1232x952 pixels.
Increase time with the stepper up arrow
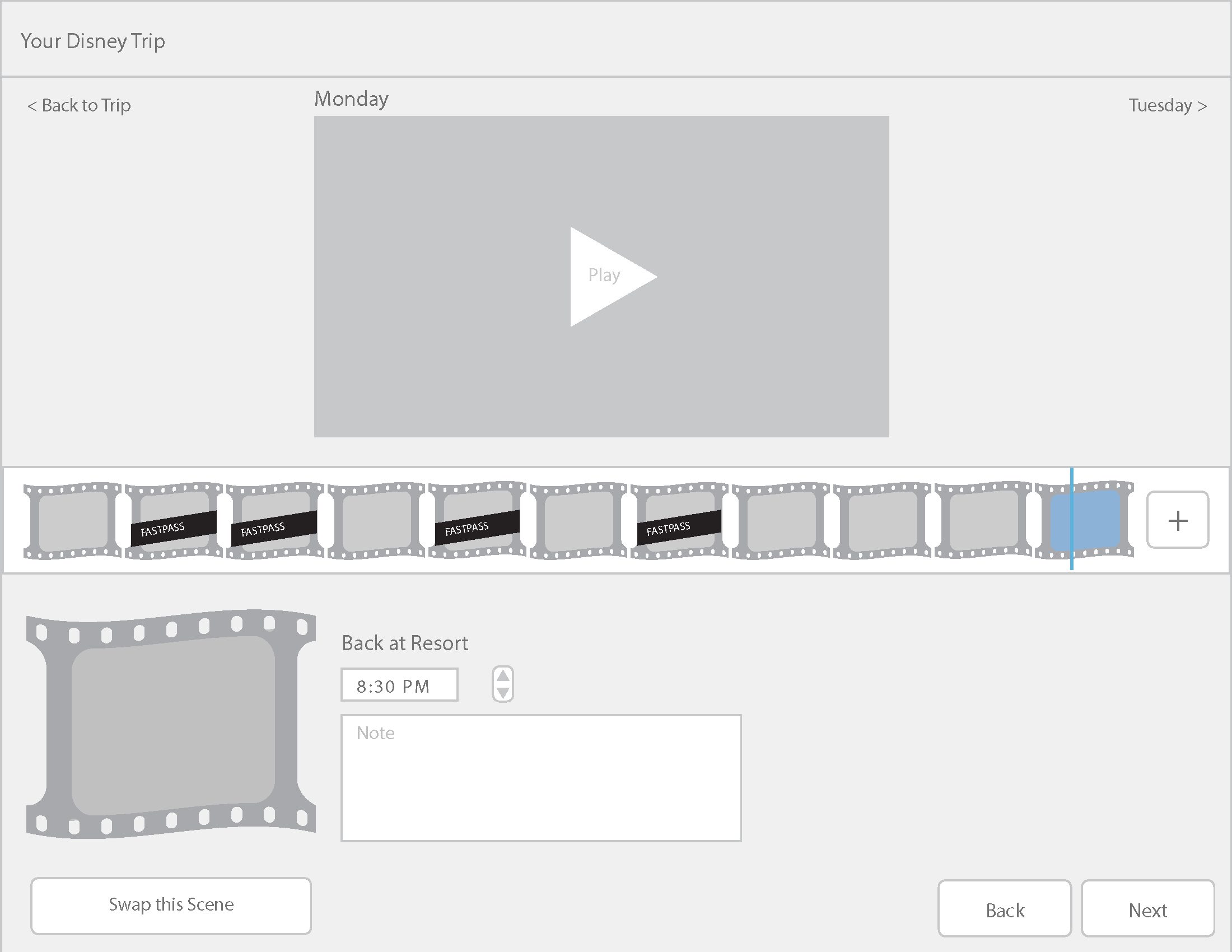(x=503, y=676)
